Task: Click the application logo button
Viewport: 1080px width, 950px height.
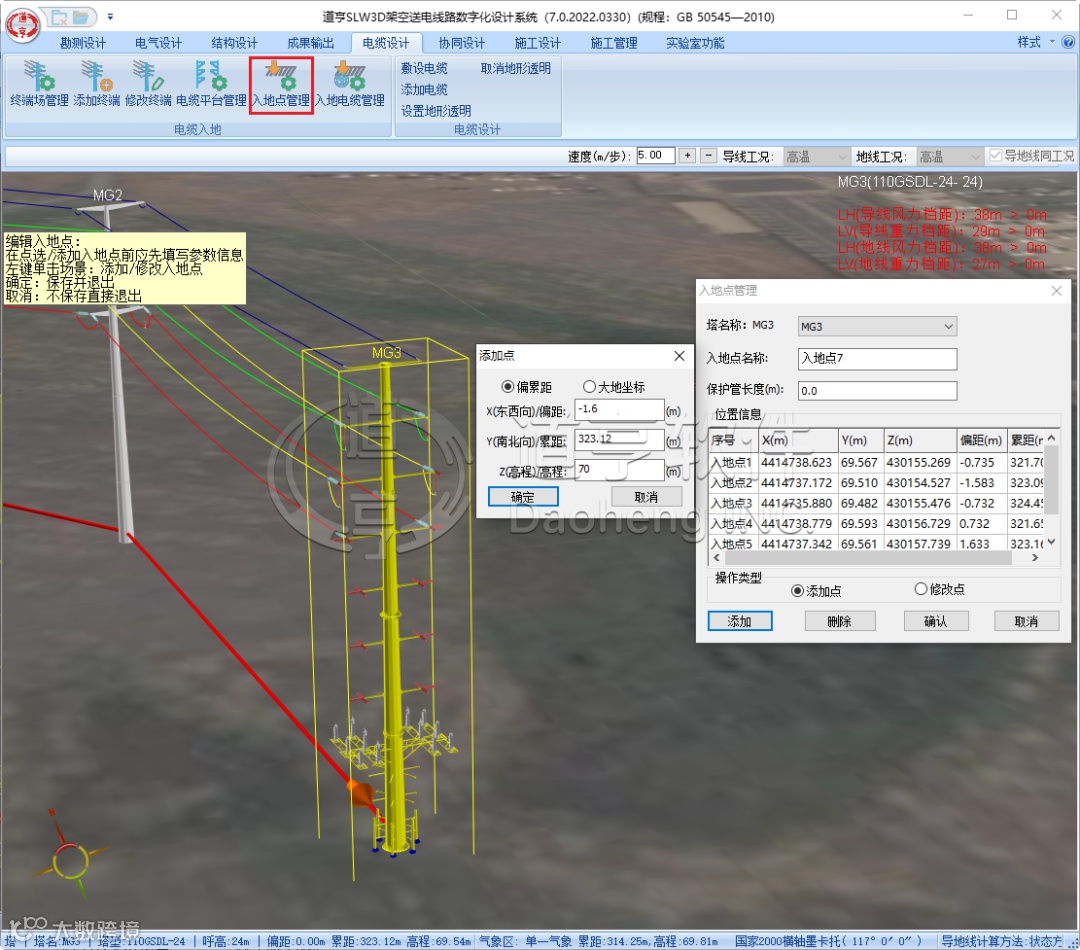Action: point(22,24)
